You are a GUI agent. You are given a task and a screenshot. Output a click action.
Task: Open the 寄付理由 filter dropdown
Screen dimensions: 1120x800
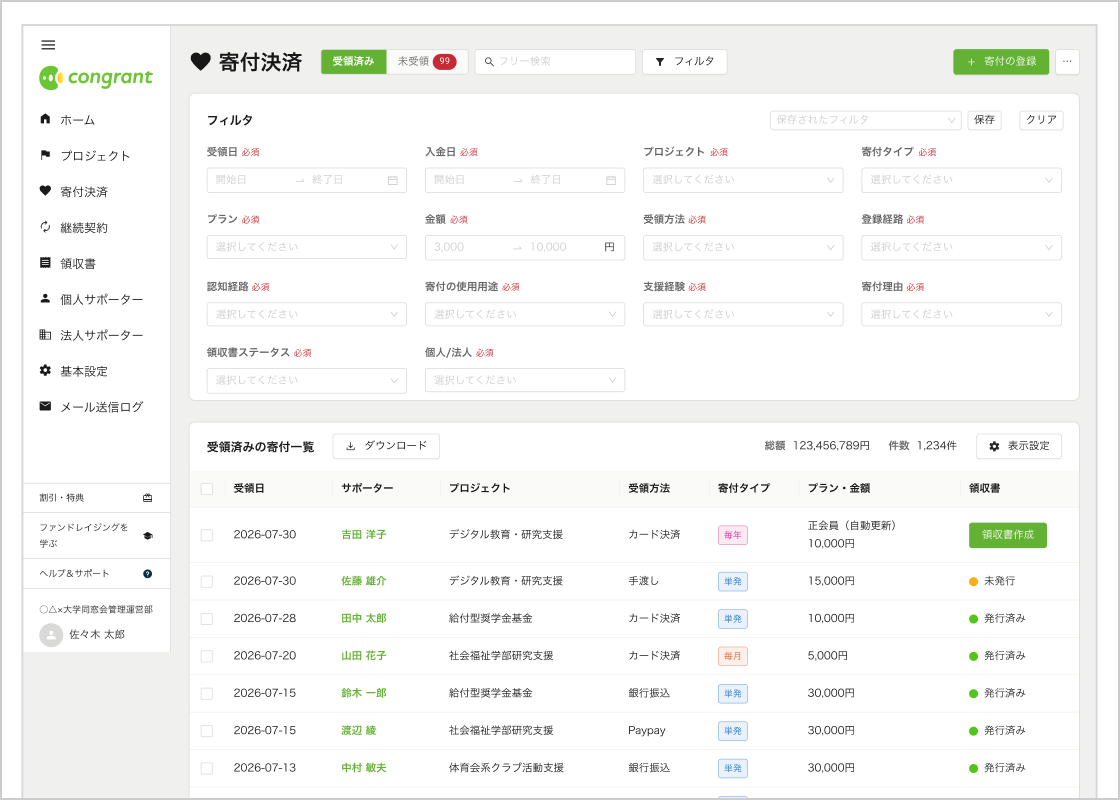tap(961, 314)
